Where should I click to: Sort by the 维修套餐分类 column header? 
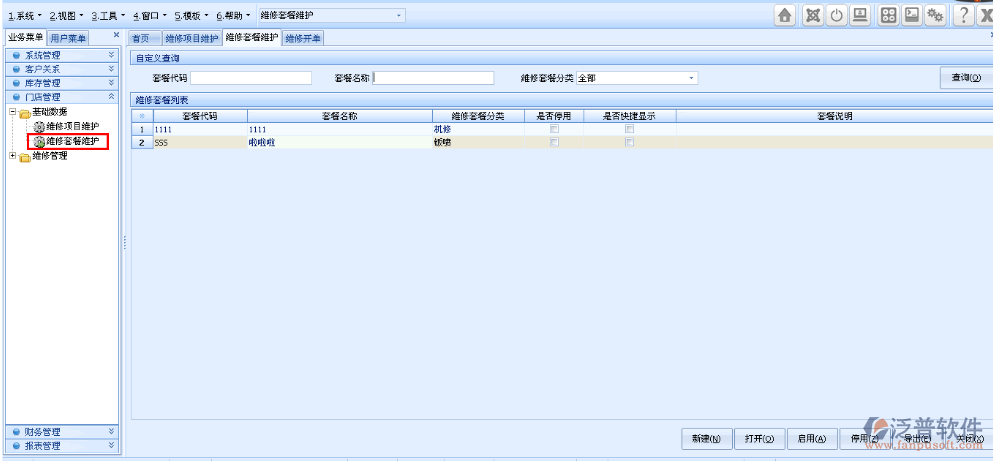coord(478,116)
